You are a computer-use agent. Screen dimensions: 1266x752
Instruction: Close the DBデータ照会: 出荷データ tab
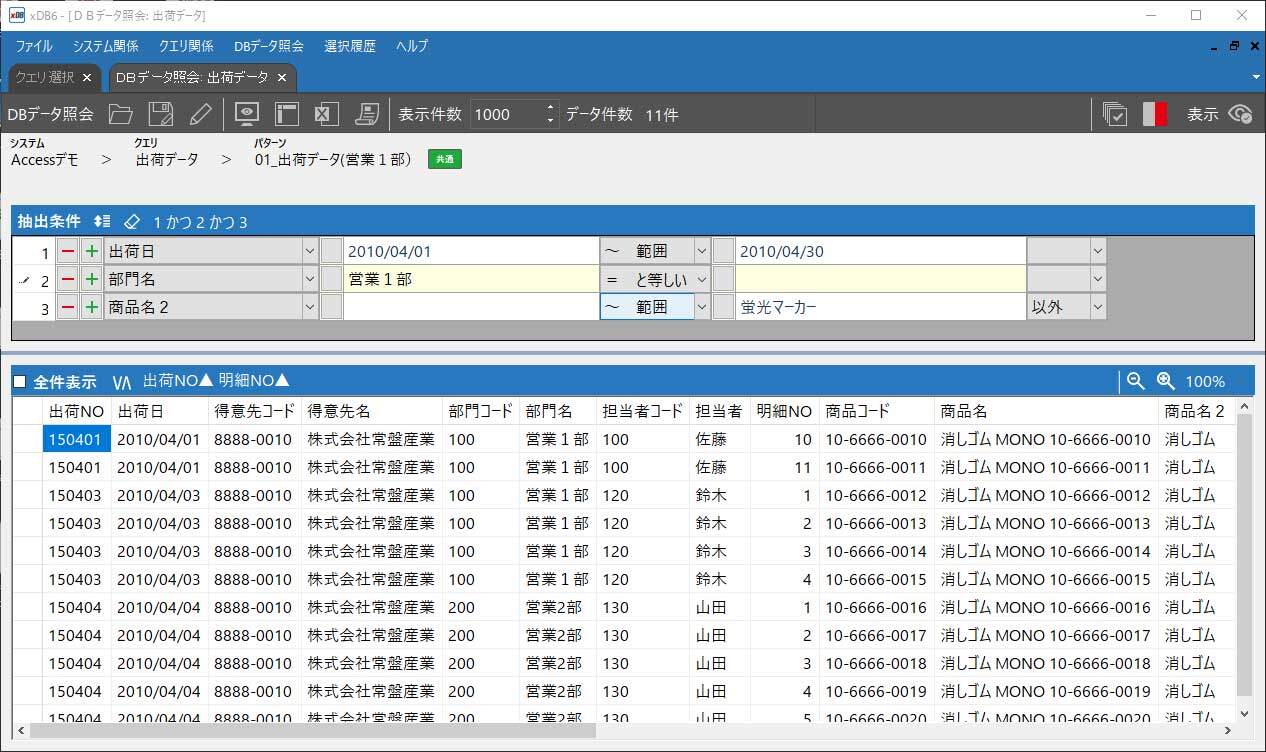[282, 77]
